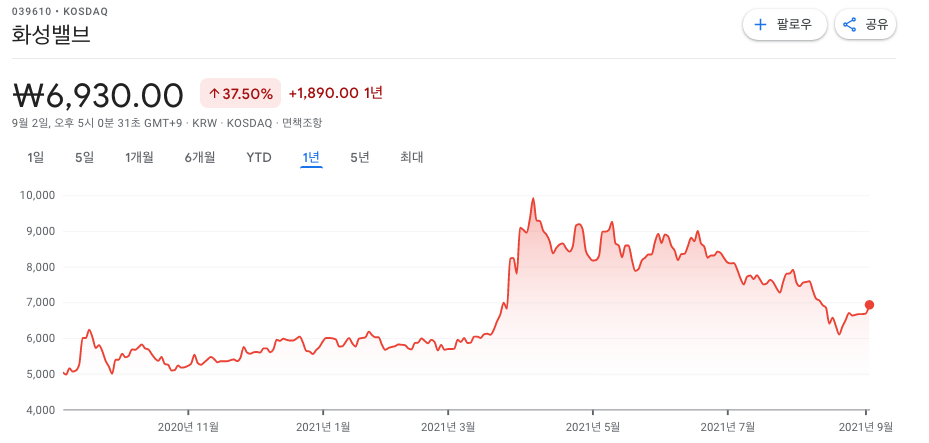929x443 pixels.
Task: Click the 2021년 7월 axis label
Action: point(728,426)
